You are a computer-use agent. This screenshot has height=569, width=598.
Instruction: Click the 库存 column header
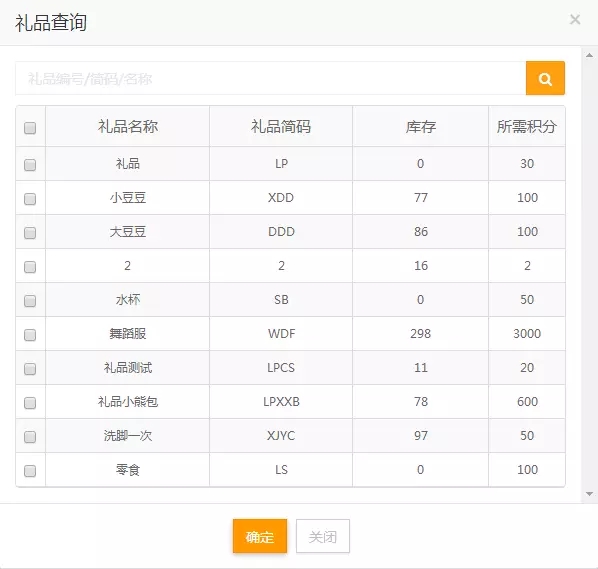click(x=420, y=126)
